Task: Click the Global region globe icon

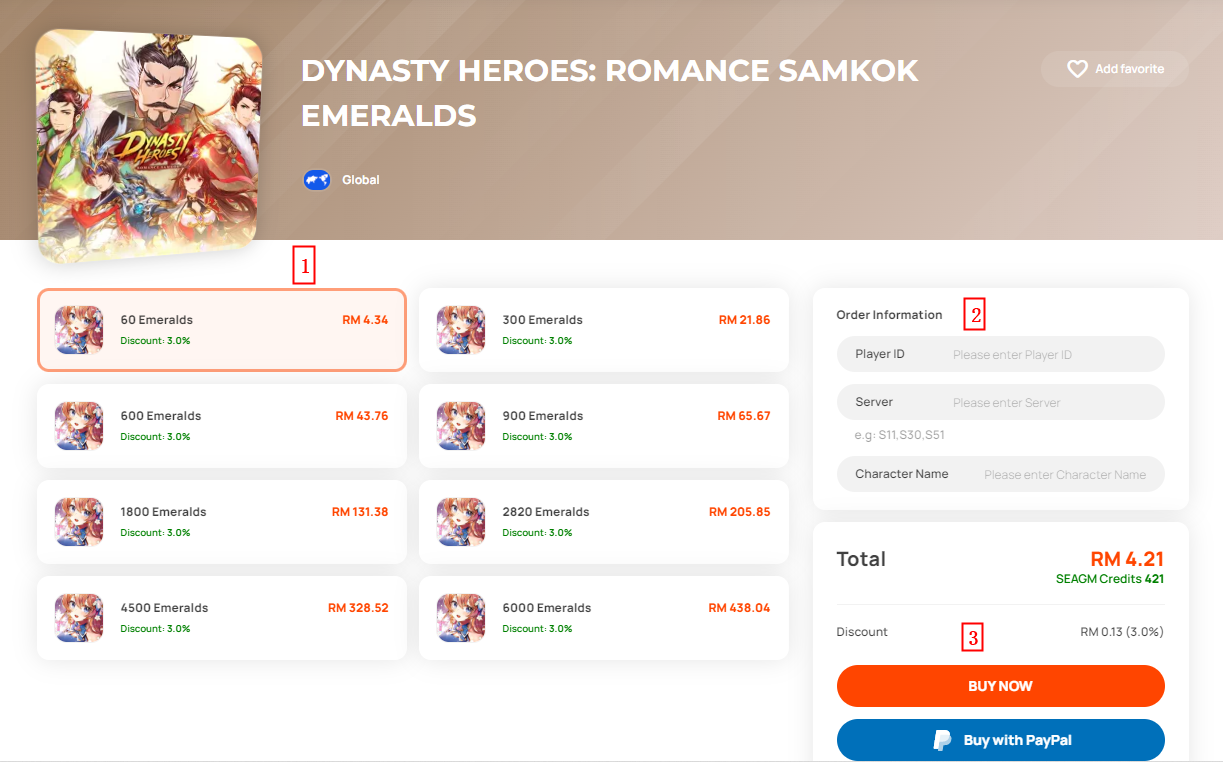Action: tap(317, 180)
